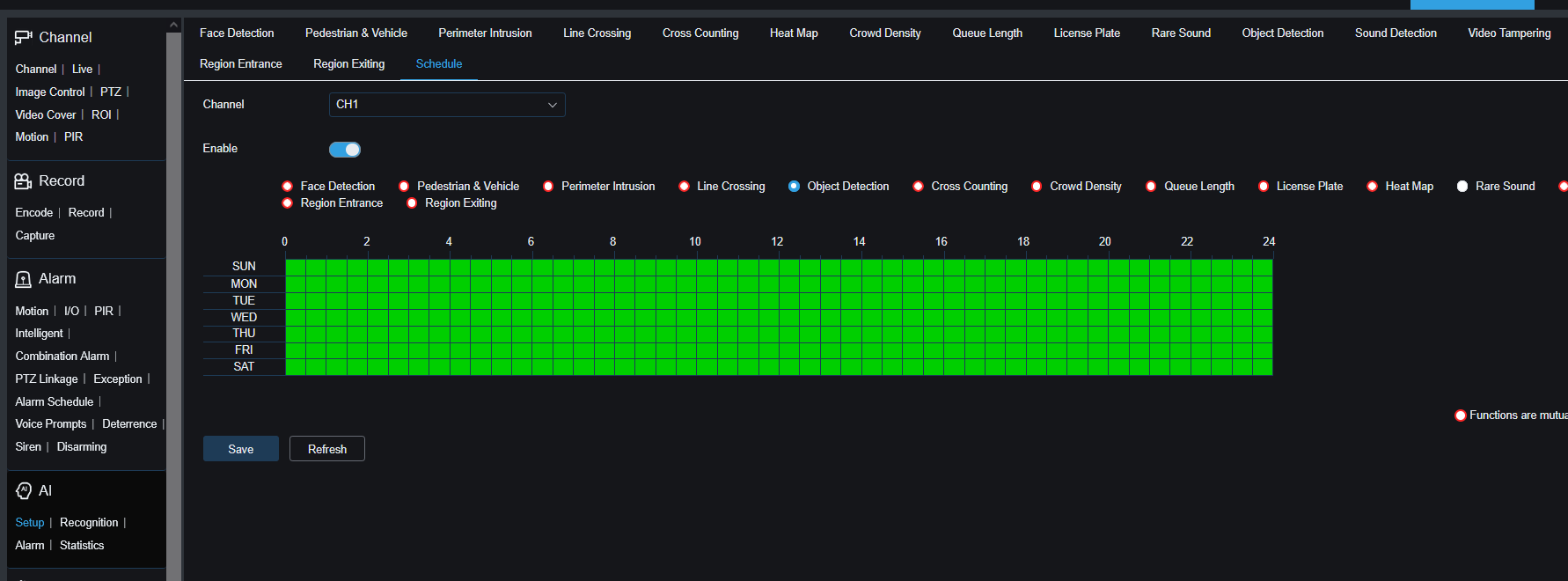
Task: Open the Perimeter Intrusion top tab
Action: [x=485, y=33]
